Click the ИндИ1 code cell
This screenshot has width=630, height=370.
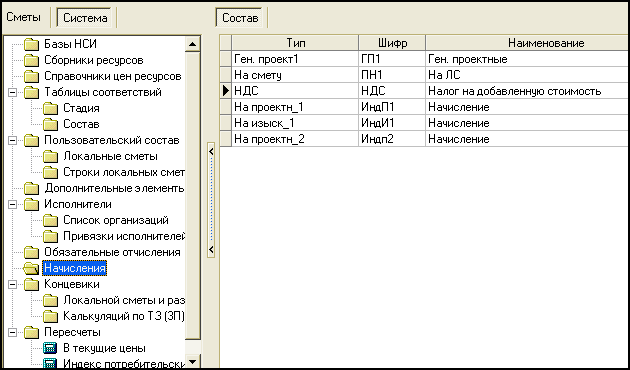pyautogui.click(x=392, y=123)
